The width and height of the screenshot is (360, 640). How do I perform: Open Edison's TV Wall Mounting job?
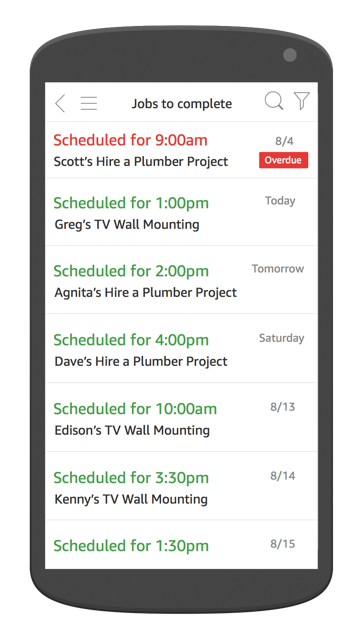tap(181, 418)
